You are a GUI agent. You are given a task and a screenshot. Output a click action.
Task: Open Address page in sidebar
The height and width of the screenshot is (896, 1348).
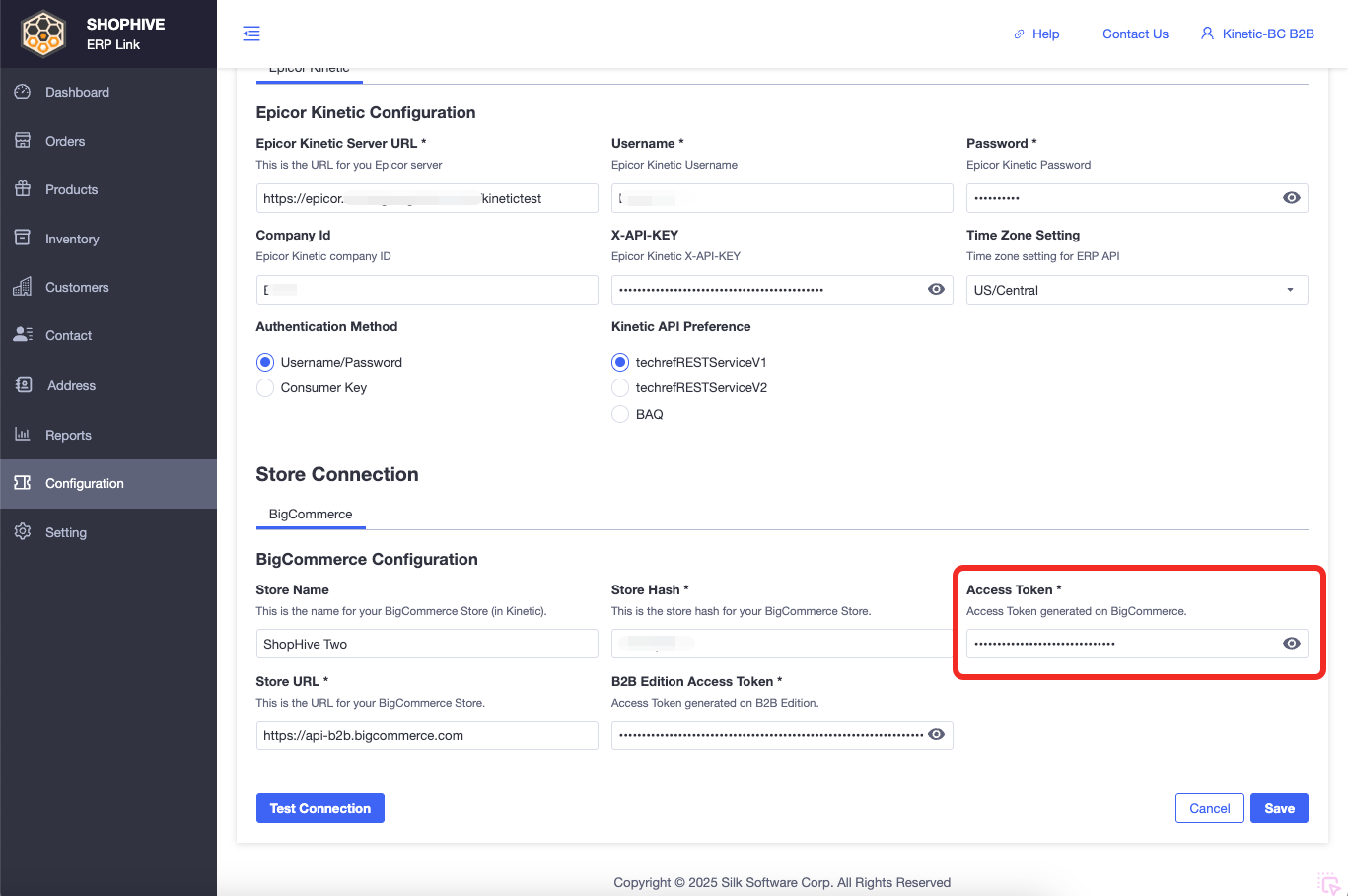(108, 385)
